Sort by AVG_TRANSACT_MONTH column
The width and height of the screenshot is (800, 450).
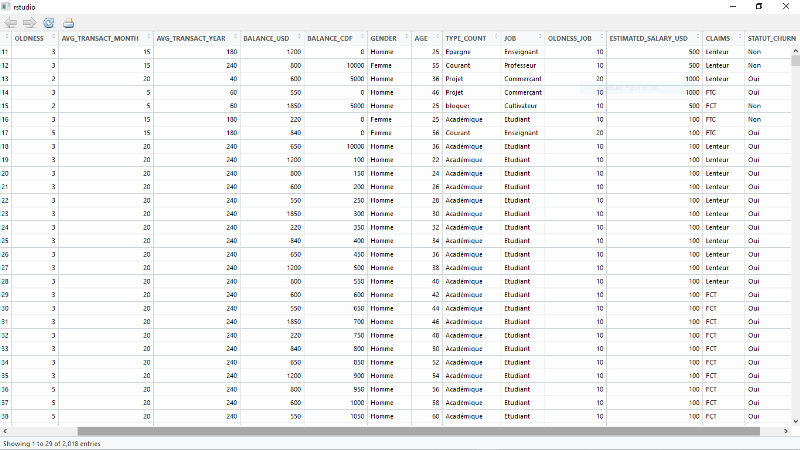(99, 39)
